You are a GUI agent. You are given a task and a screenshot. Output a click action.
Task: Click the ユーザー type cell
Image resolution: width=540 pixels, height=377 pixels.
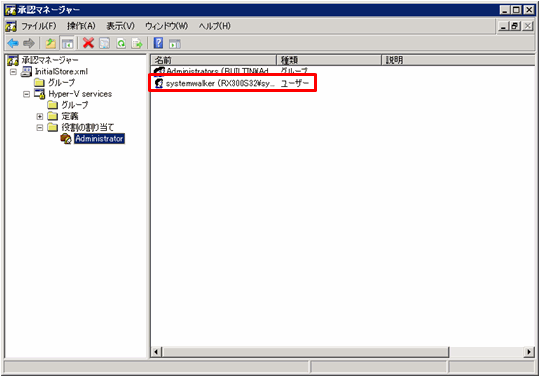(x=295, y=83)
